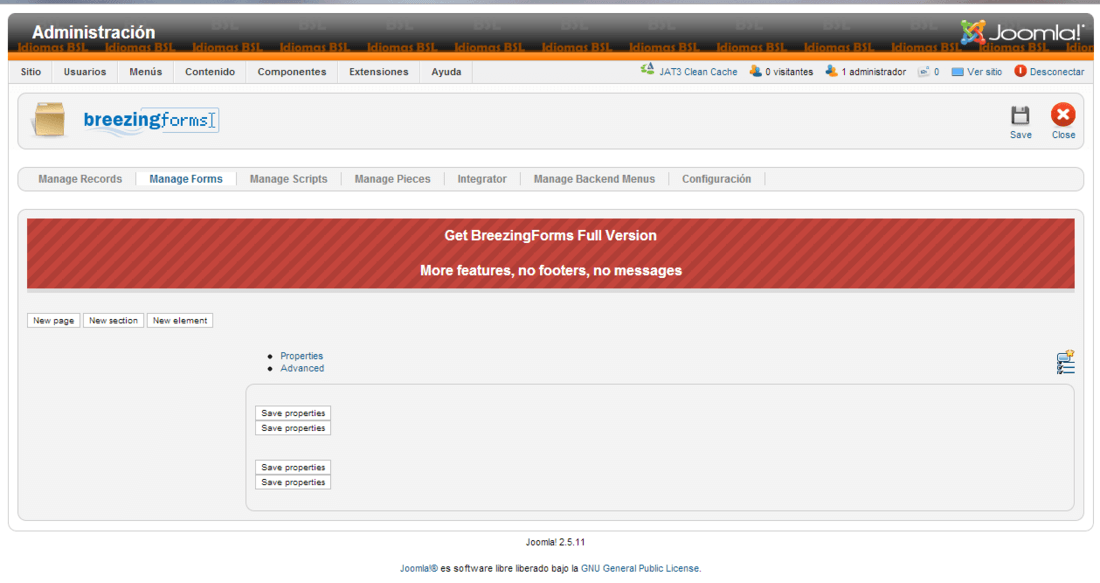This screenshot has height=583, width=1100.
Task: Click the Desconectar link
Action: 1057,72
